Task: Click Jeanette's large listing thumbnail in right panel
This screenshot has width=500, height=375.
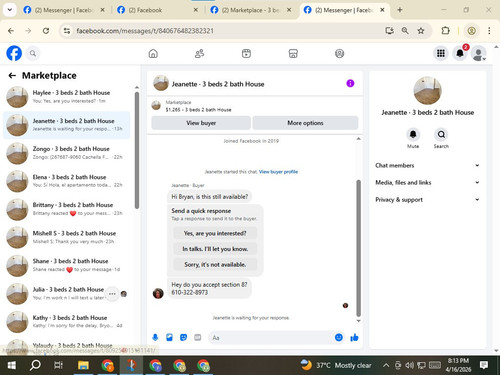Action: pos(428,90)
